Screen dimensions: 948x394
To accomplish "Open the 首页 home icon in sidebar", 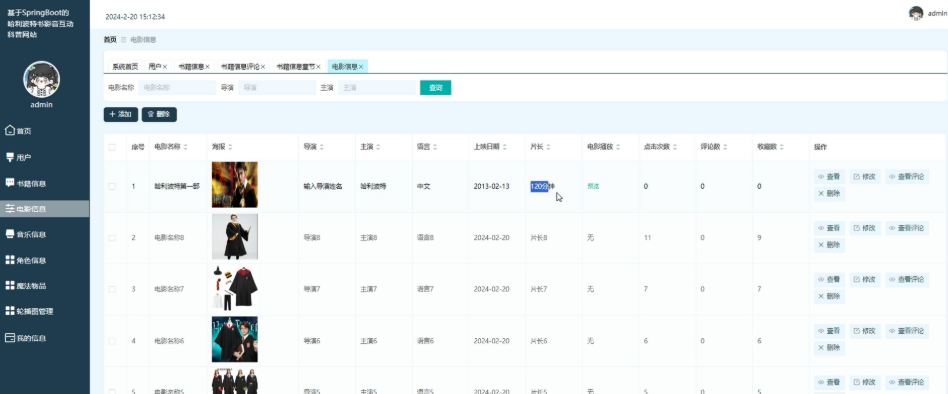I will [x=10, y=130].
